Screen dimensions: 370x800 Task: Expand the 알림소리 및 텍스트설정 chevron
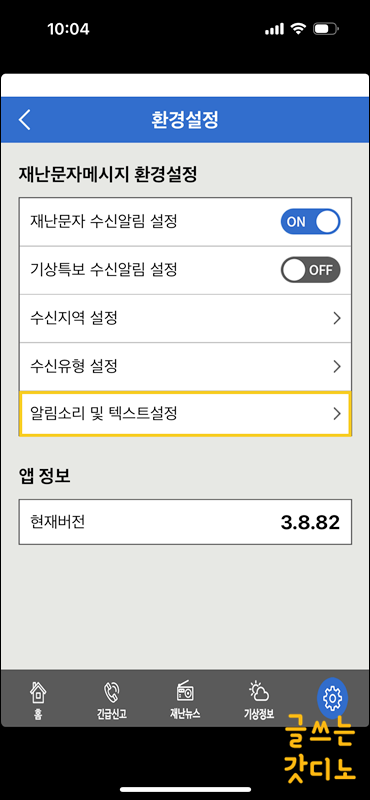336,413
